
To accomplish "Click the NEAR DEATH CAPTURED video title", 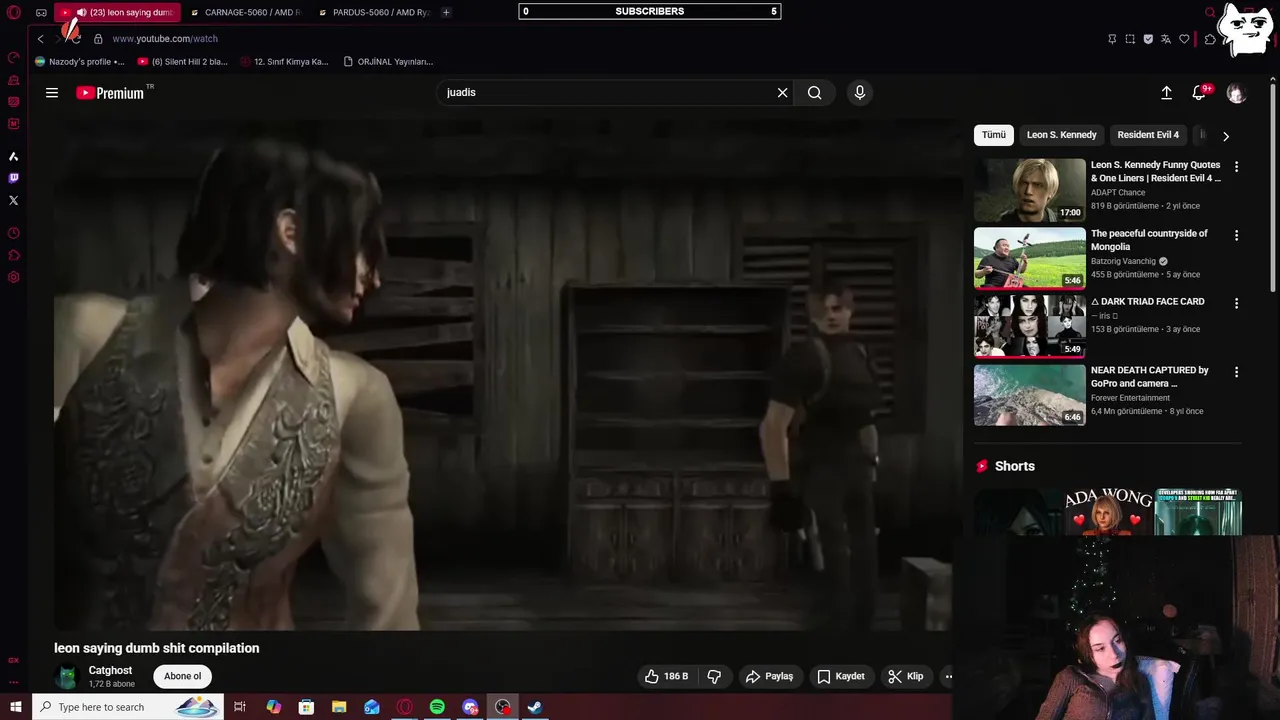I will click(x=1150, y=377).
